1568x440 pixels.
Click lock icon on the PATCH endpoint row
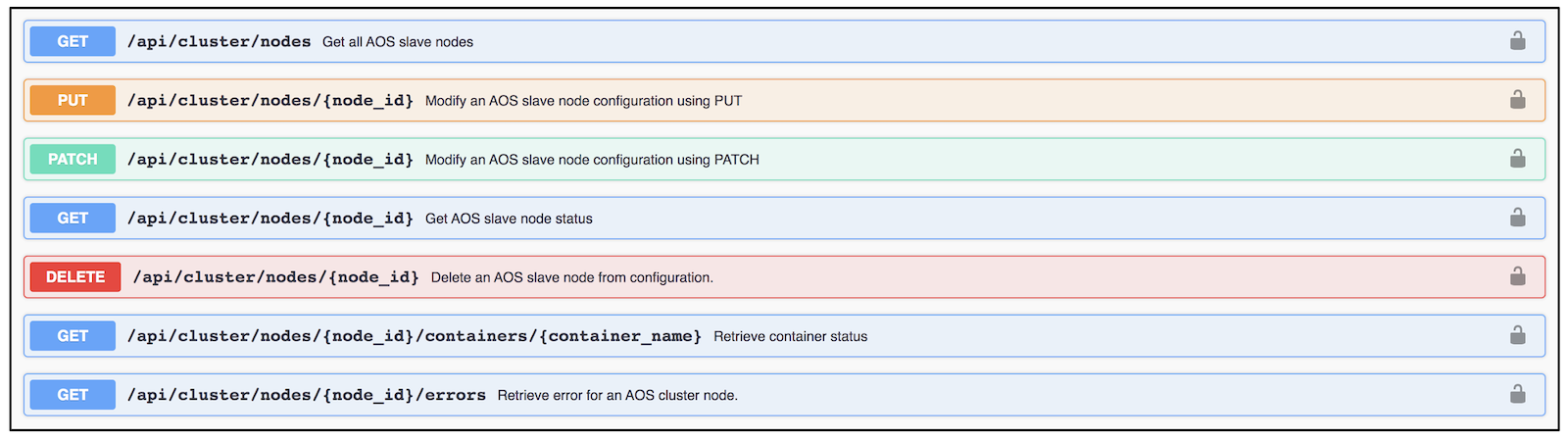pyautogui.click(x=1517, y=159)
